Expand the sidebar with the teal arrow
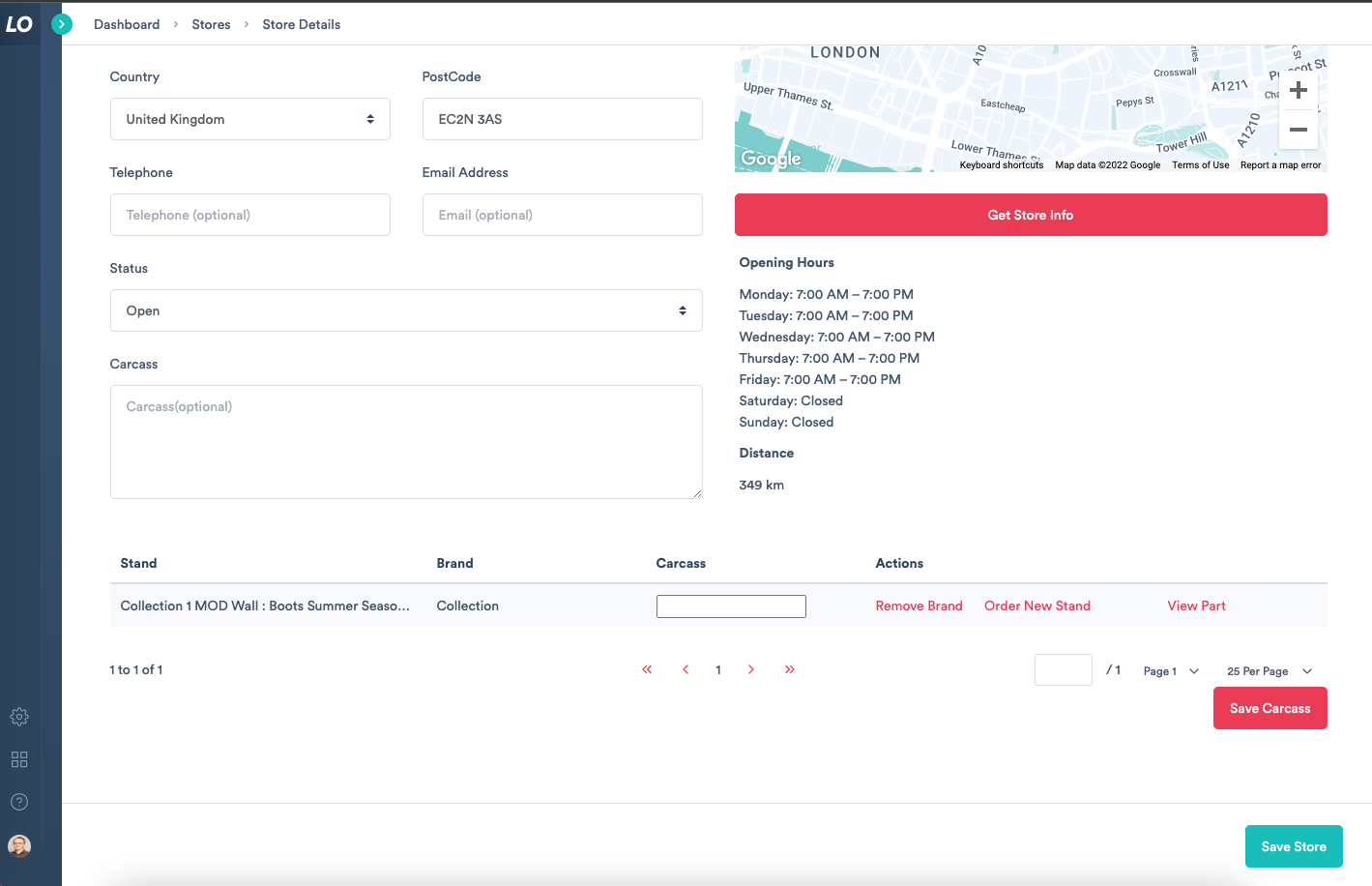This screenshot has width=1372, height=886. [x=62, y=24]
